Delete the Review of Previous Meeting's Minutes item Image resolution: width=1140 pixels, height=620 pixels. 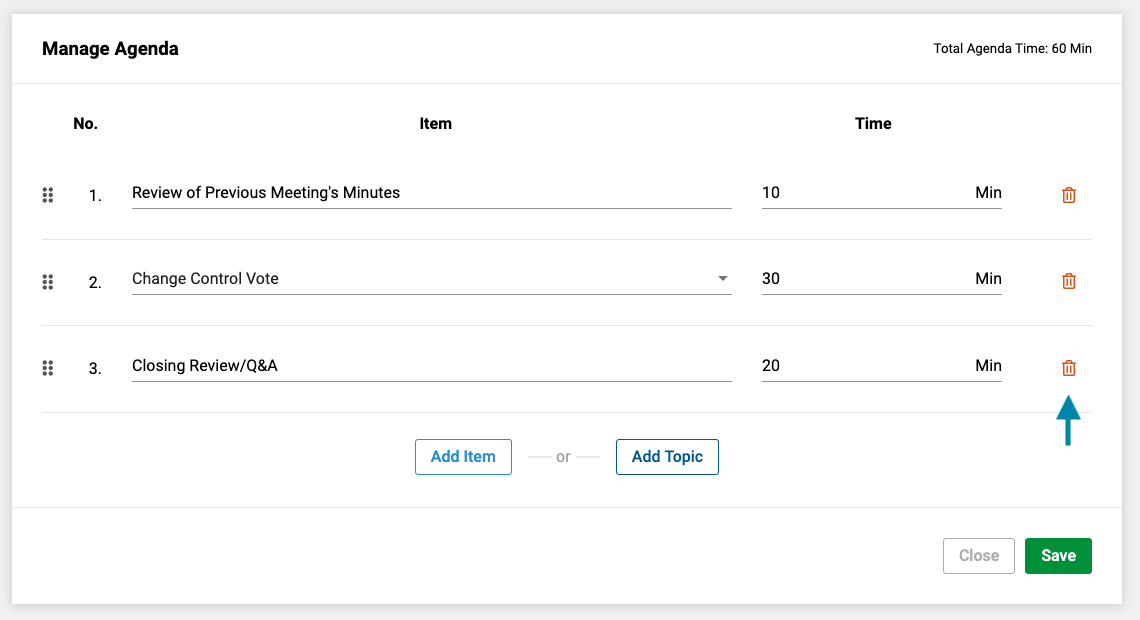point(1068,195)
